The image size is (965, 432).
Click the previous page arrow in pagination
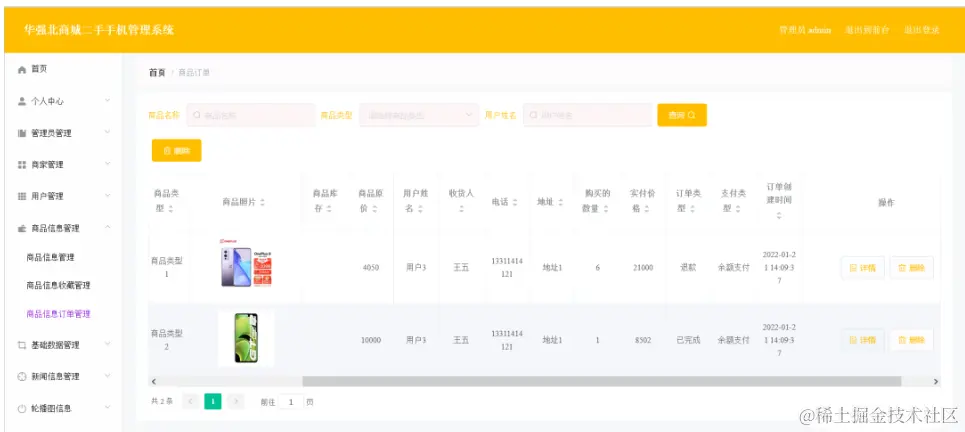pyautogui.click(x=191, y=402)
